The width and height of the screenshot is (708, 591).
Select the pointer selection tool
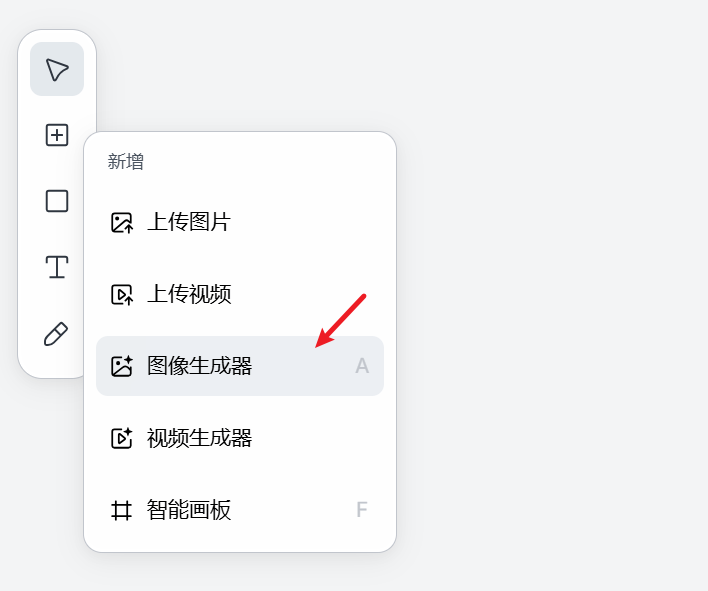coord(57,70)
